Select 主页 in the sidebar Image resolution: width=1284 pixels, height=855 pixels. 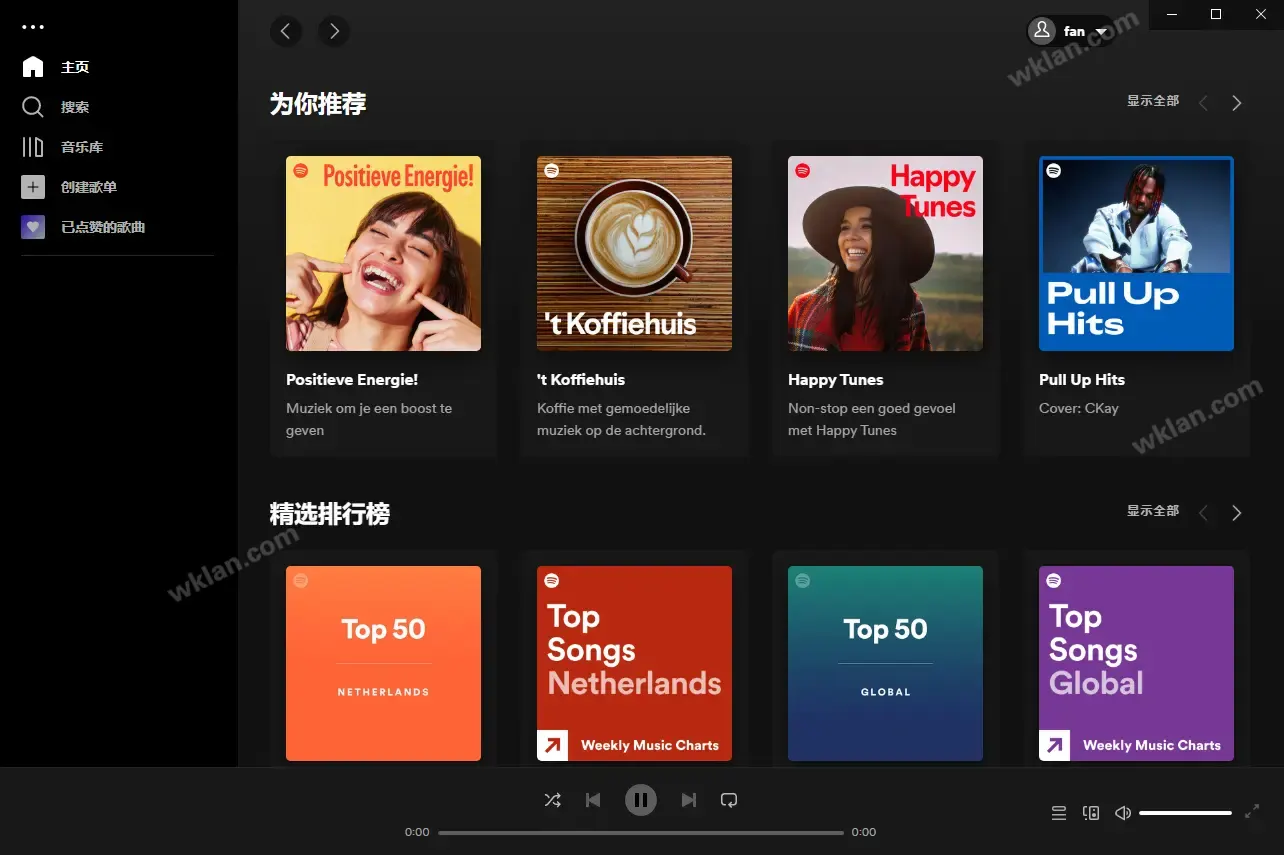click(x=75, y=67)
